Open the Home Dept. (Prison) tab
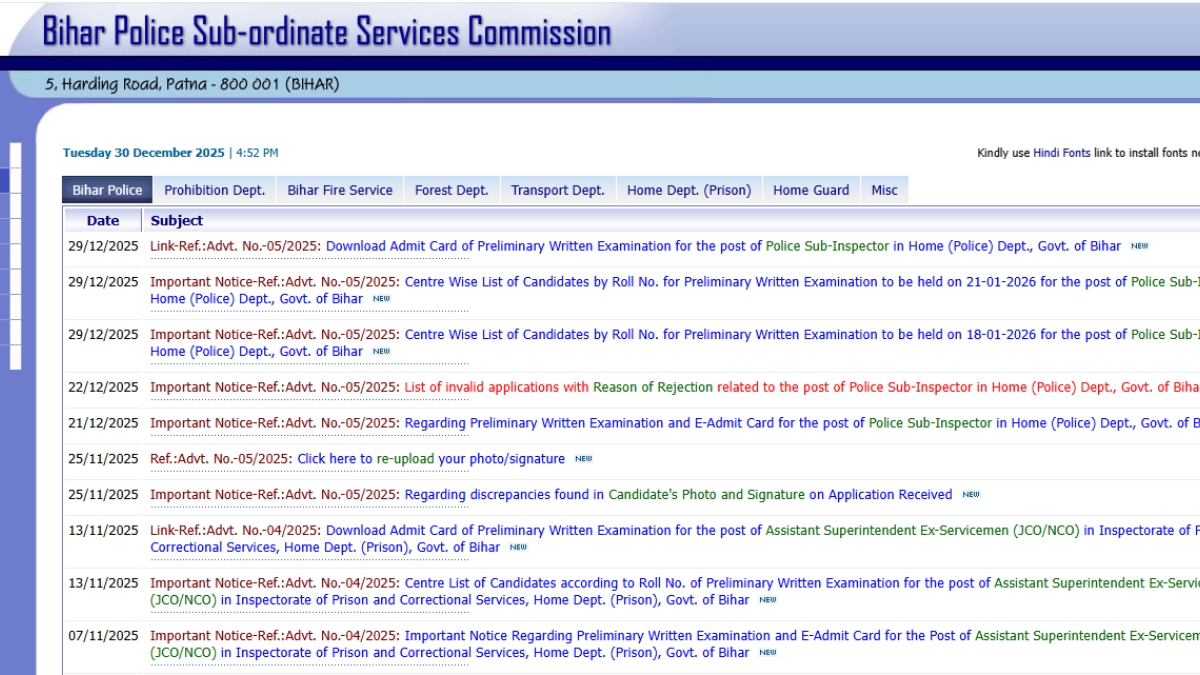 tap(688, 190)
